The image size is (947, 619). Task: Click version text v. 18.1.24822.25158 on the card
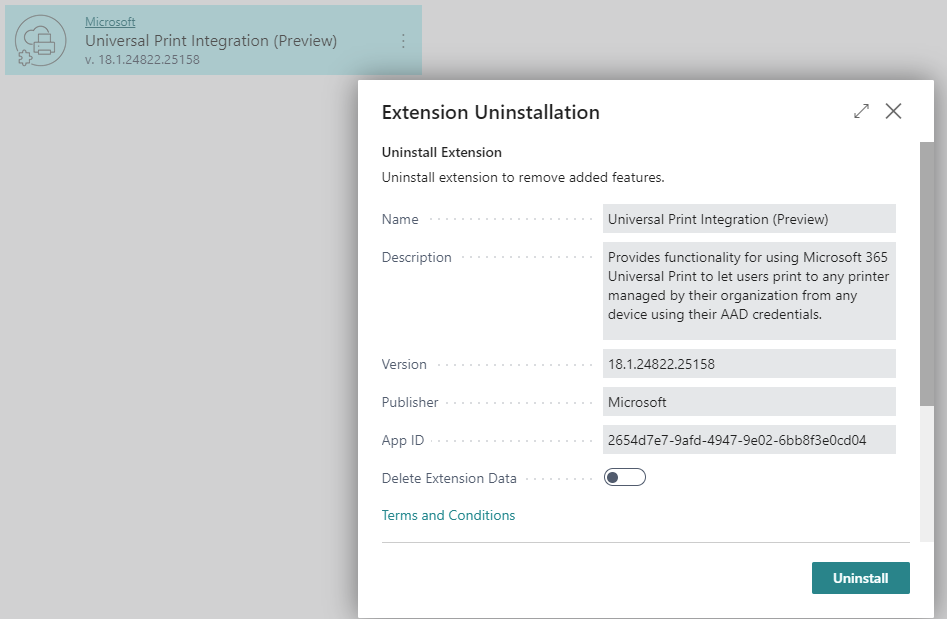coord(142,59)
